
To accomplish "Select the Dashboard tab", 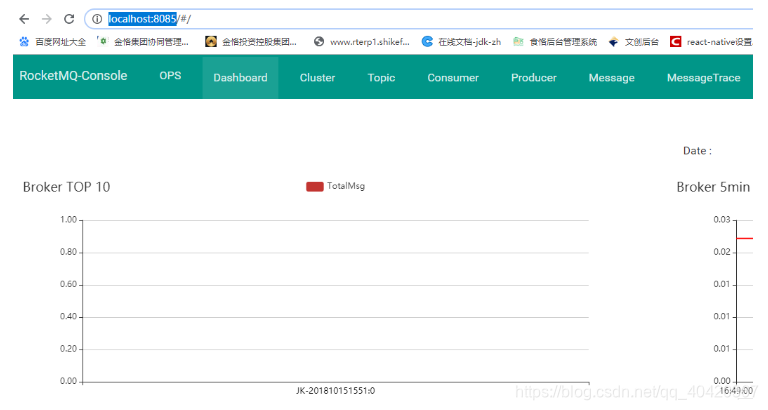I will (x=240, y=77).
